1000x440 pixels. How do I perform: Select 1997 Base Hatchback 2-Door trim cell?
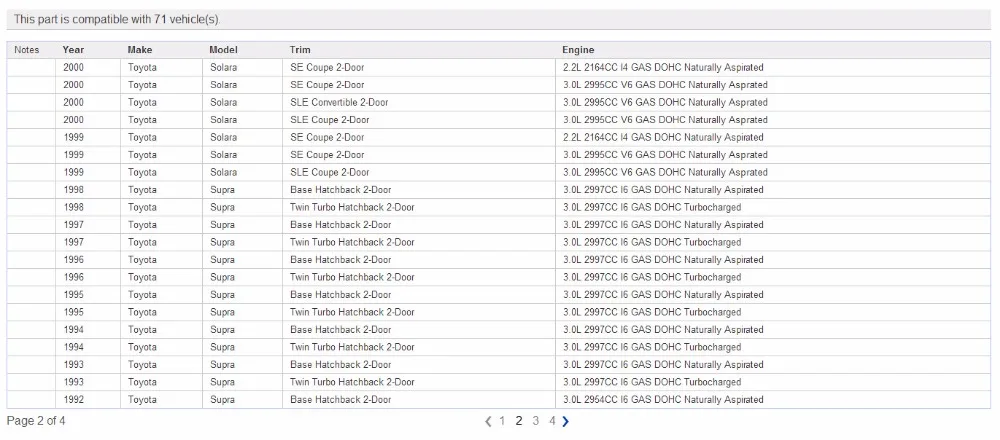tap(418, 225)
